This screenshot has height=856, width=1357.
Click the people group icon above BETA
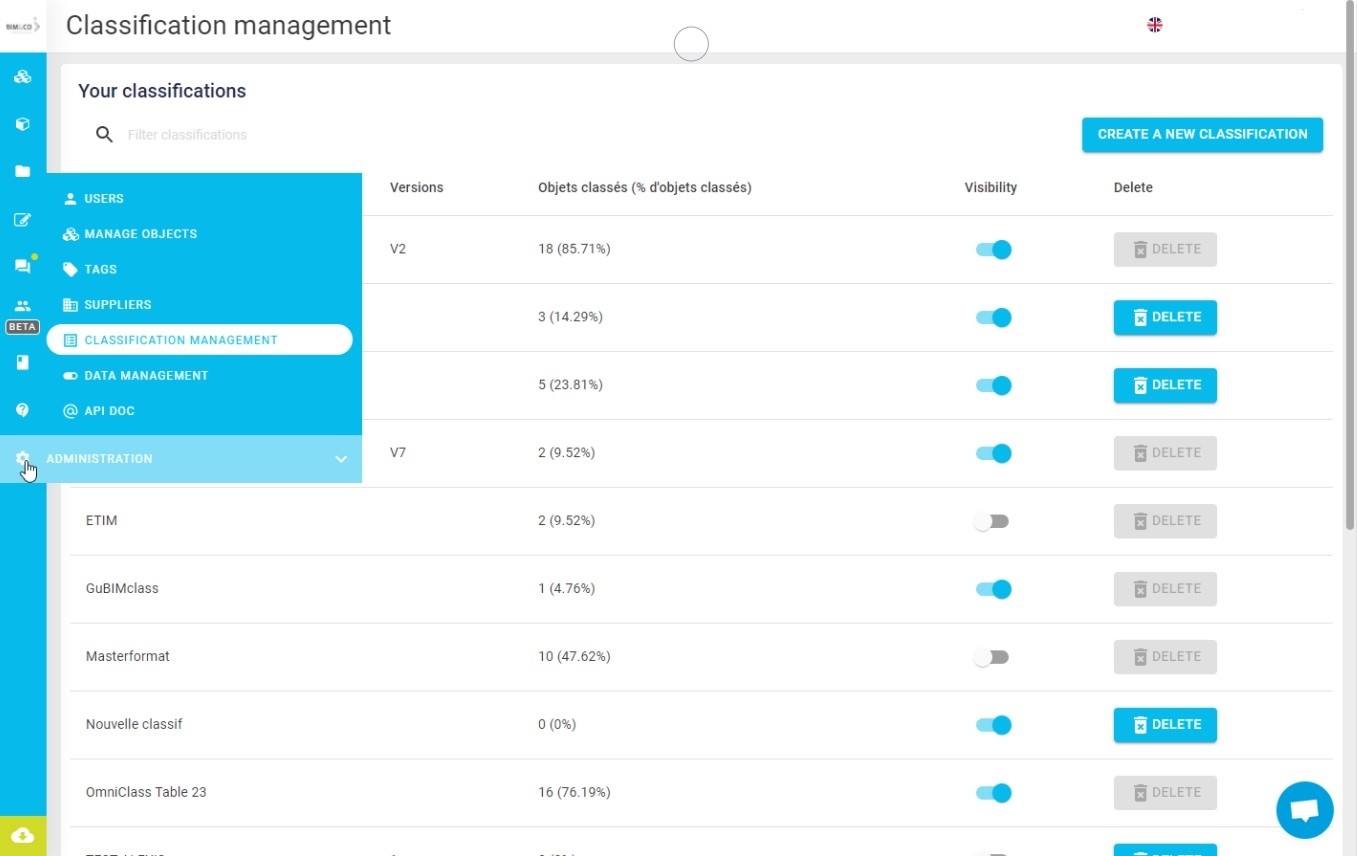click(x=22, y=306)
